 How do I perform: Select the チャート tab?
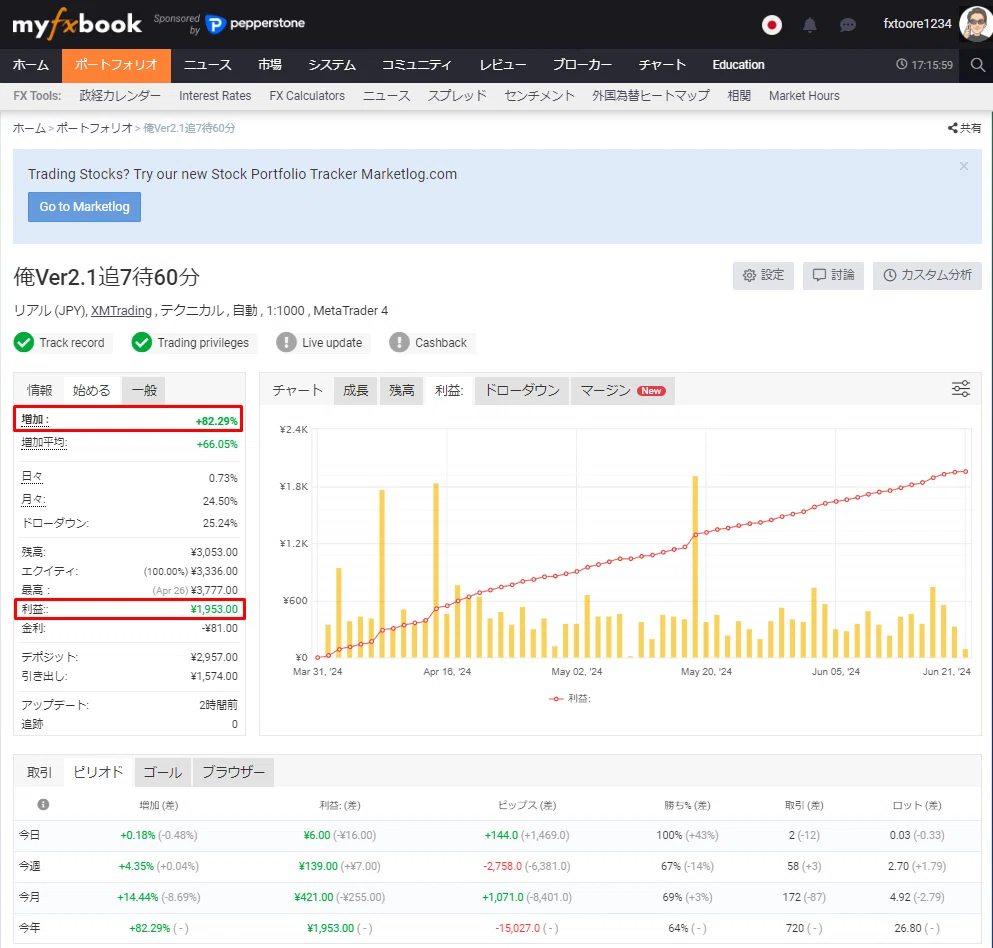298,391
